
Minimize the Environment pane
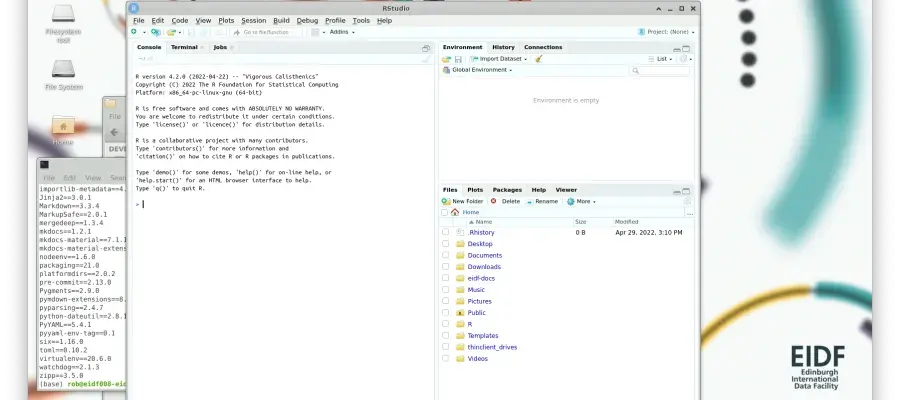click(x=677, y=50)
